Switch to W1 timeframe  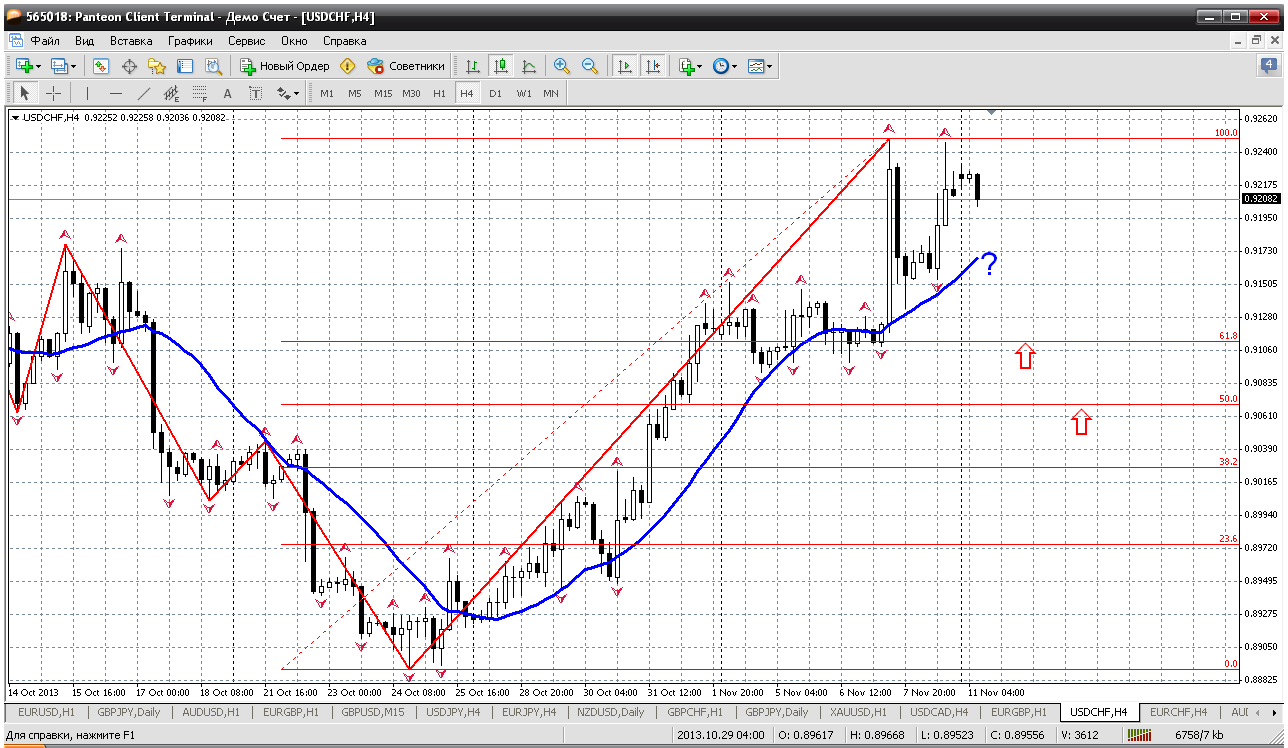(x=523, y=93)
